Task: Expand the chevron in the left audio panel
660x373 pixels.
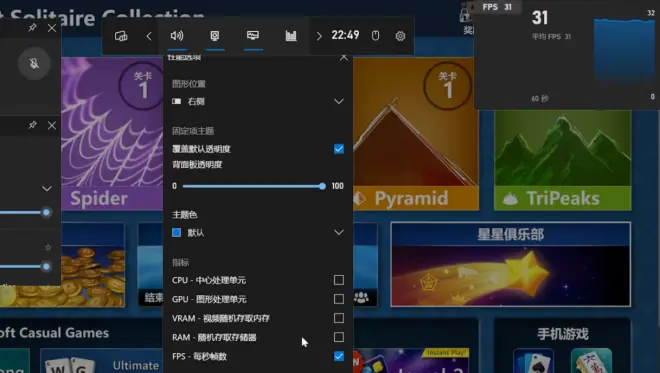Action: pos(47,189)
